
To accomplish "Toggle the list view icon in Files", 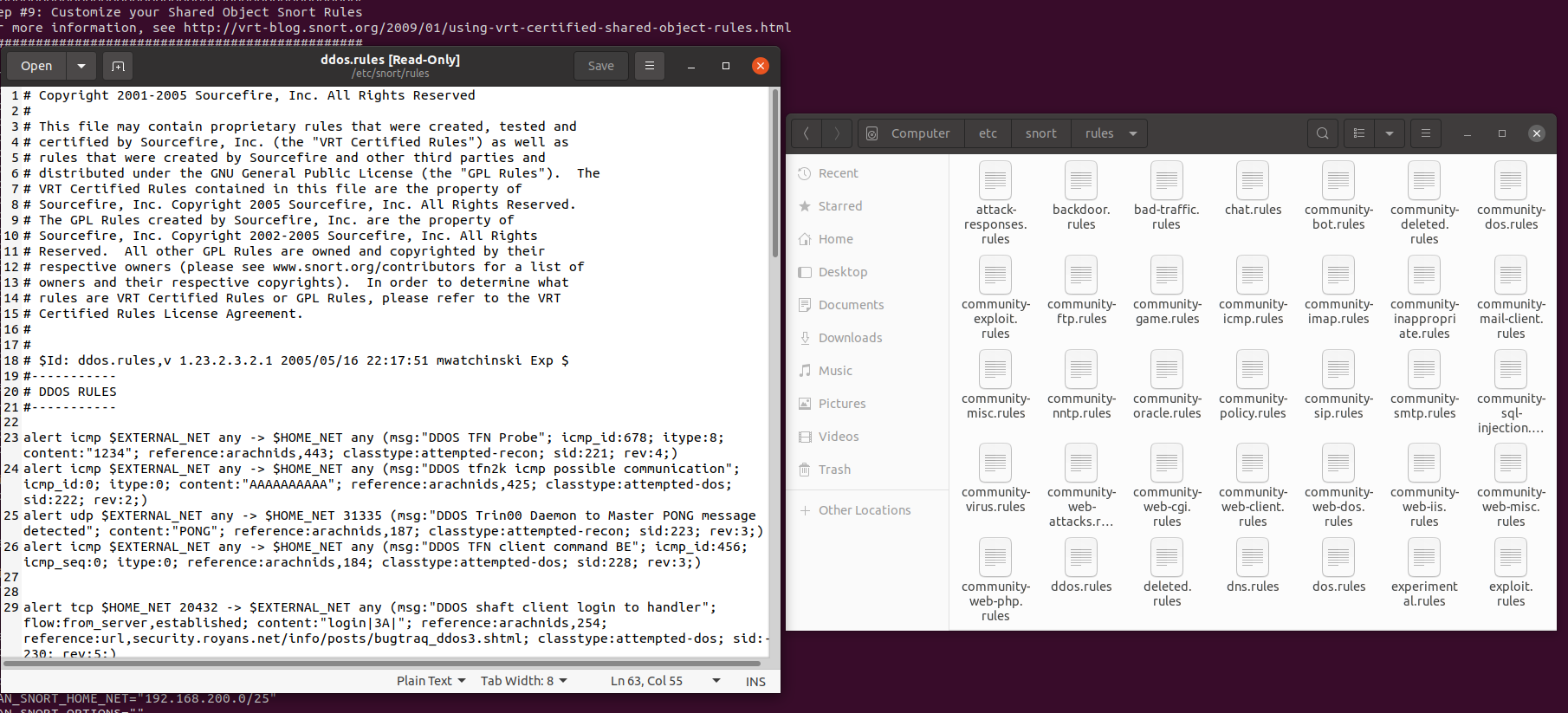I will point(1359,133).
